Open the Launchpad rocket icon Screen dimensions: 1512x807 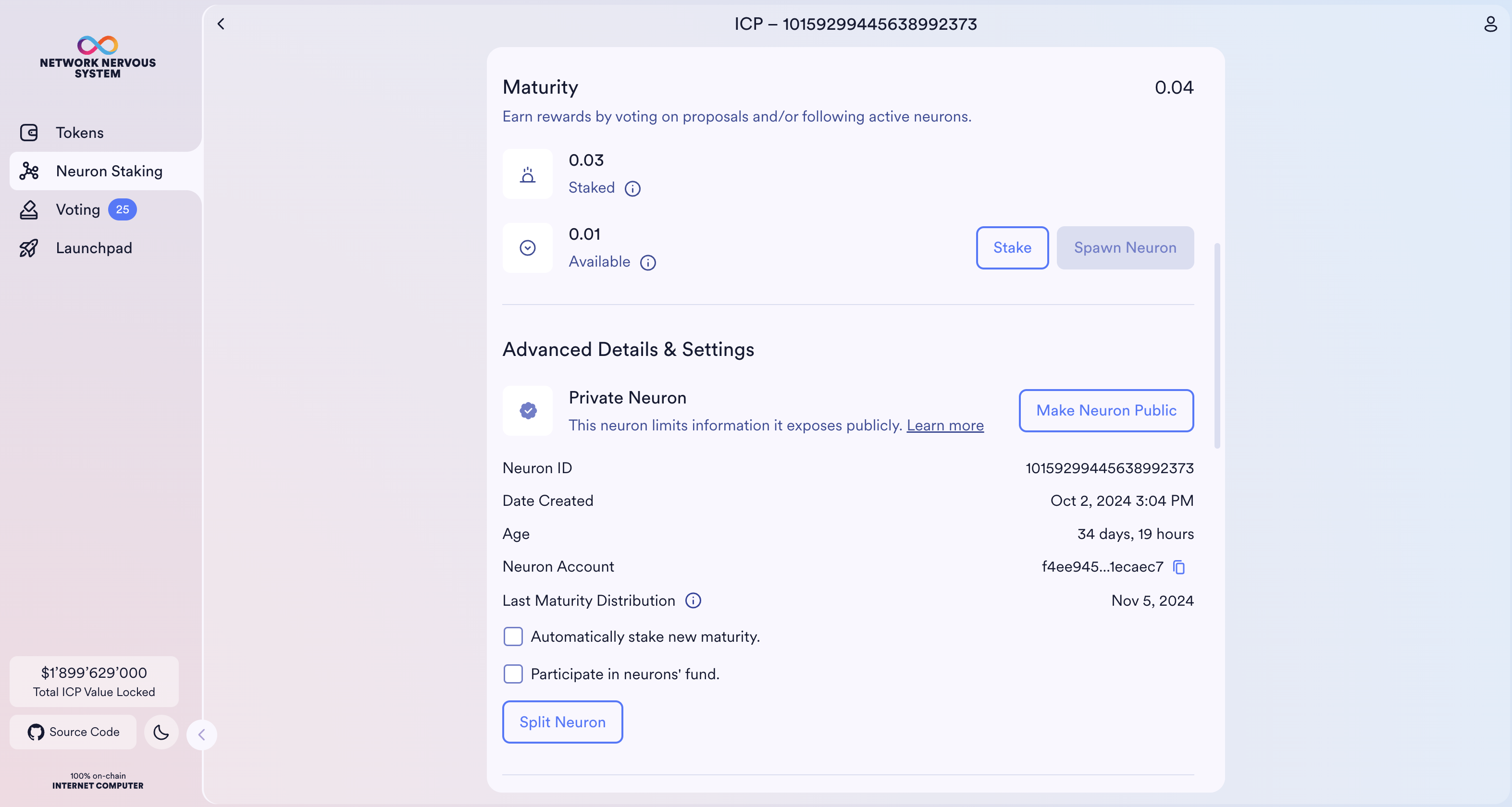[29, 248]
